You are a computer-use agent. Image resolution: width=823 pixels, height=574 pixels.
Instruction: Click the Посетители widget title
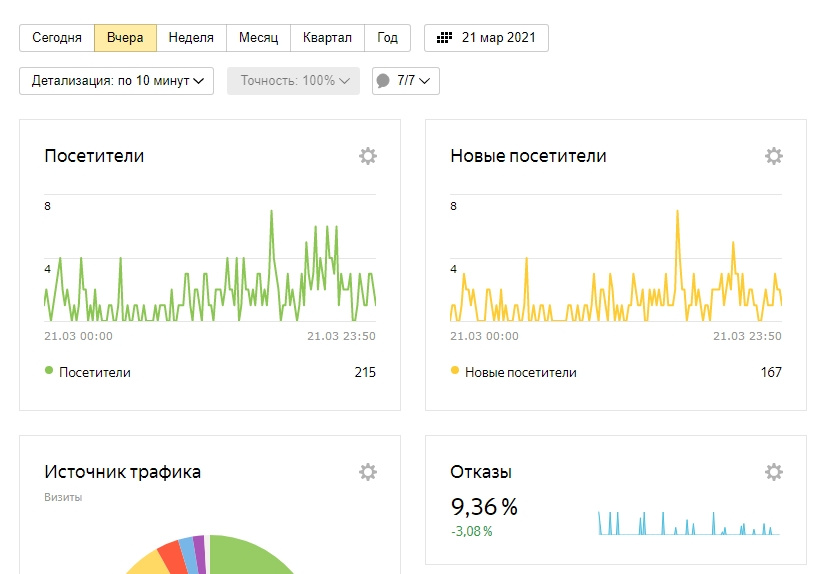[x=94, y=156]
